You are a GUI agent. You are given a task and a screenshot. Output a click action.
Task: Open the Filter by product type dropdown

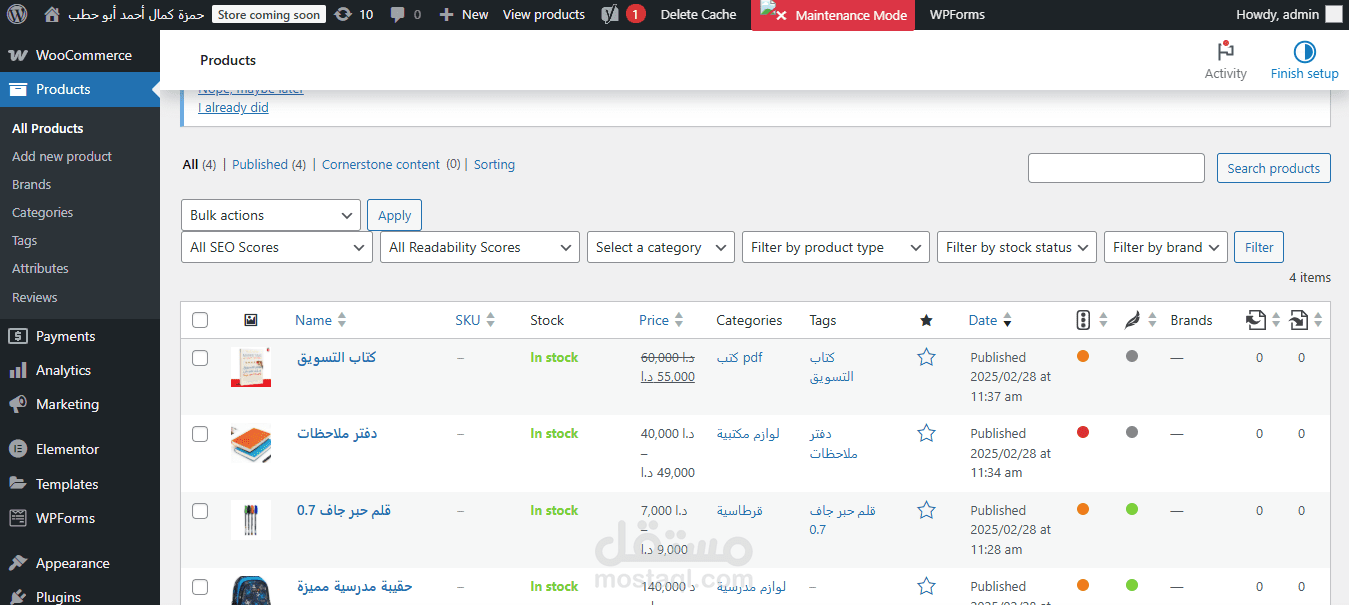point(836,247)
